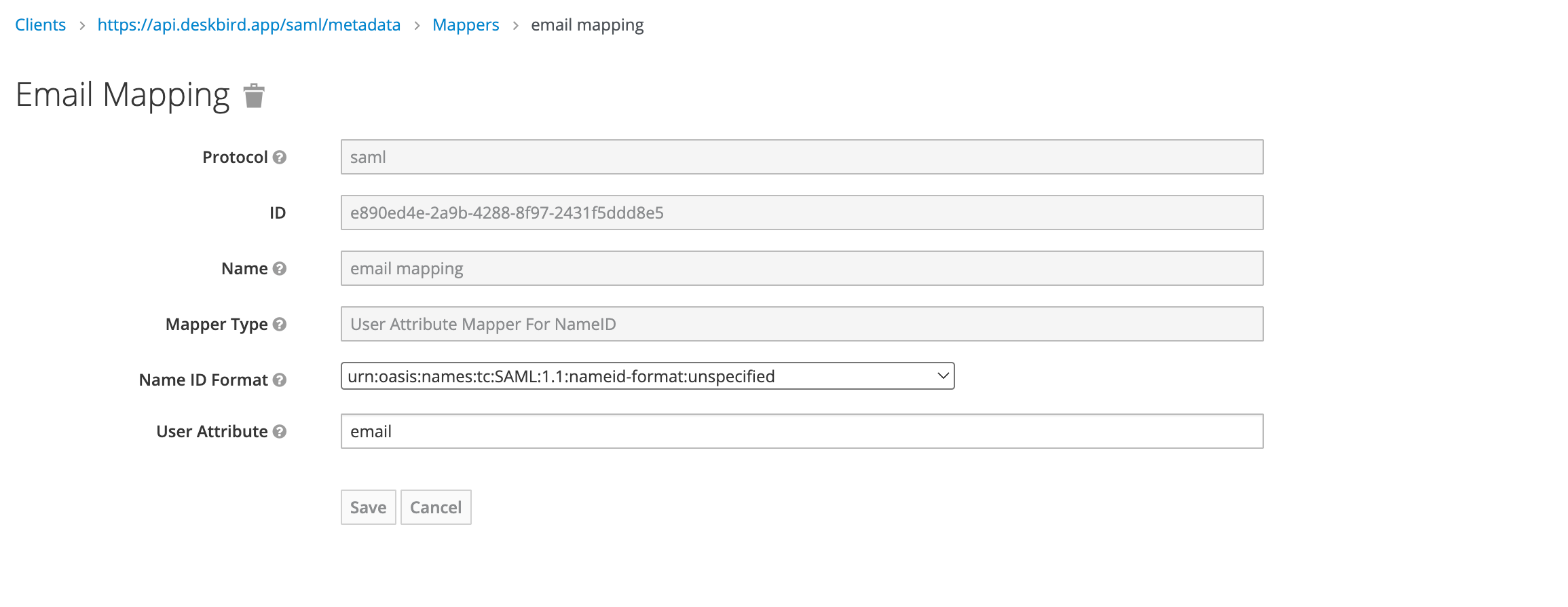Focus the User Attribute email field

click(x=802, y=432)
